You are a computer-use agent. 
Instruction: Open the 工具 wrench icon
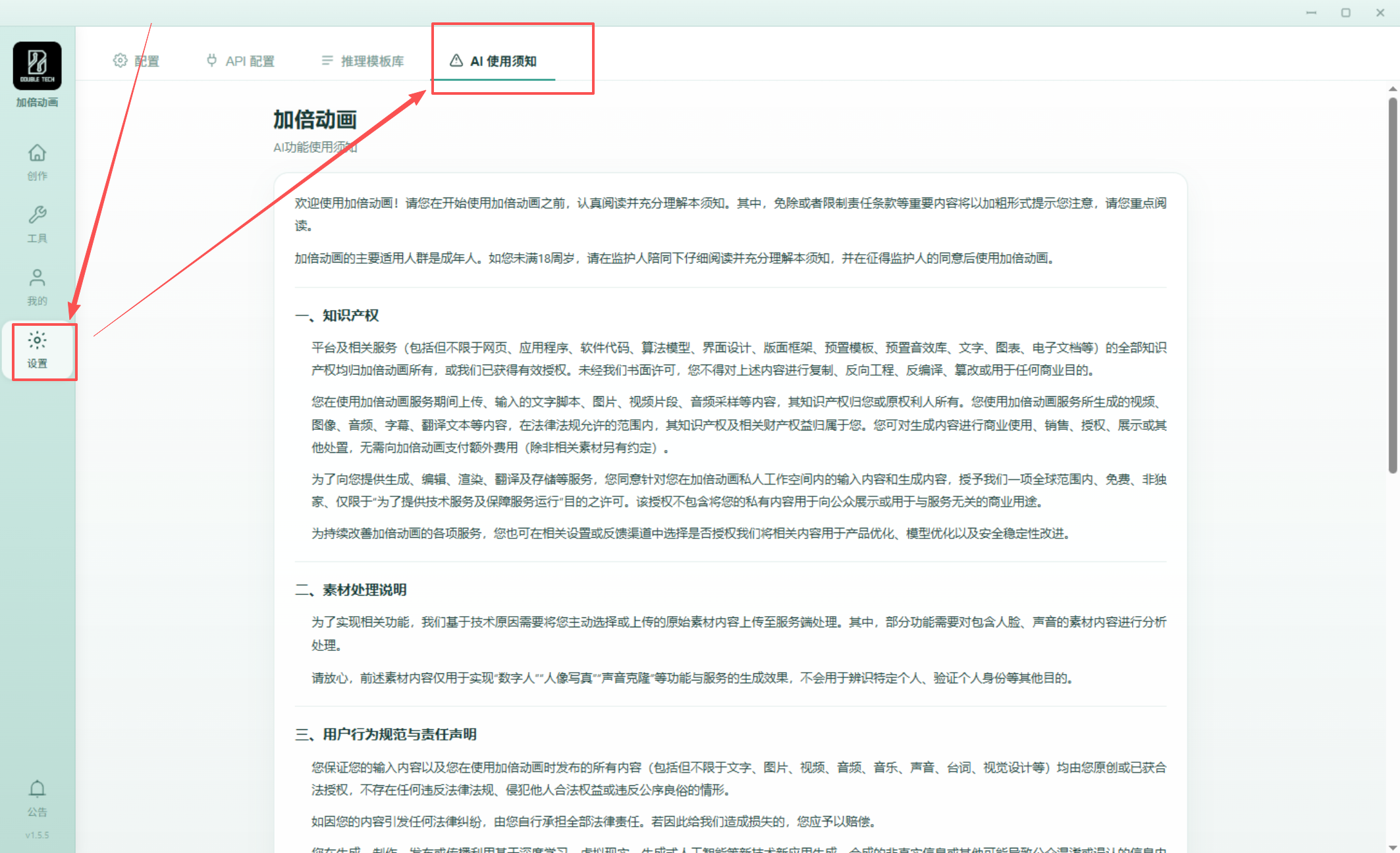[x=37, y=224]
